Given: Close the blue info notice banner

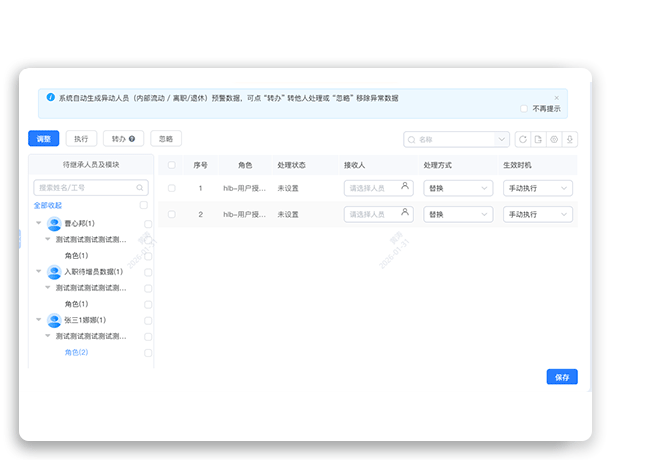Looking at the screenshot, I should pos(557,97).
